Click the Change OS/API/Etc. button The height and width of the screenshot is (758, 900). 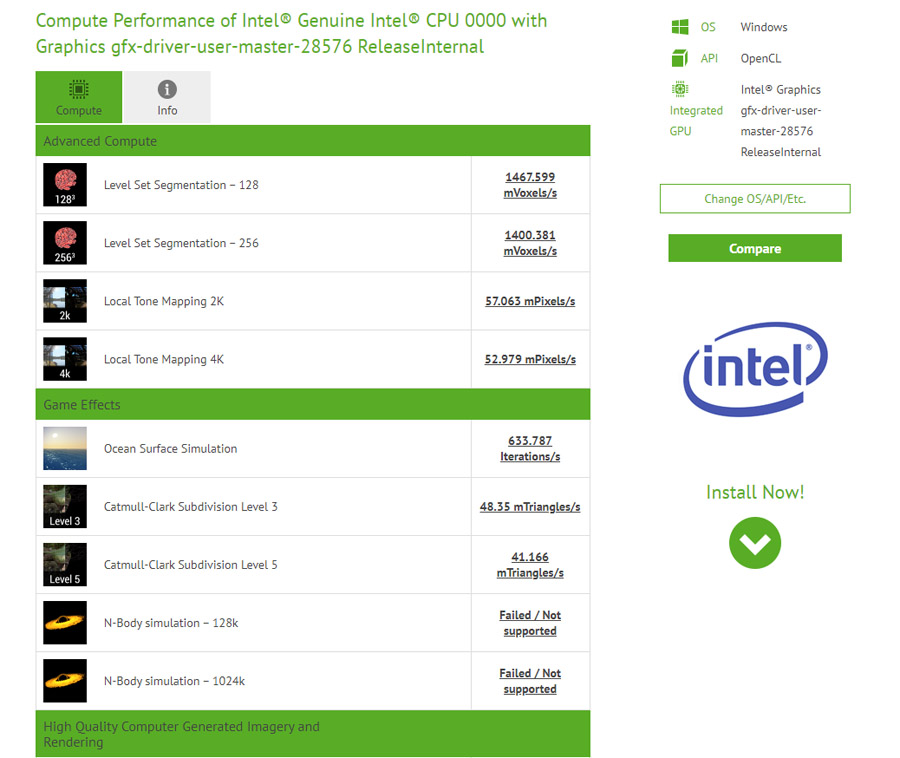click(x=755, y=199)
